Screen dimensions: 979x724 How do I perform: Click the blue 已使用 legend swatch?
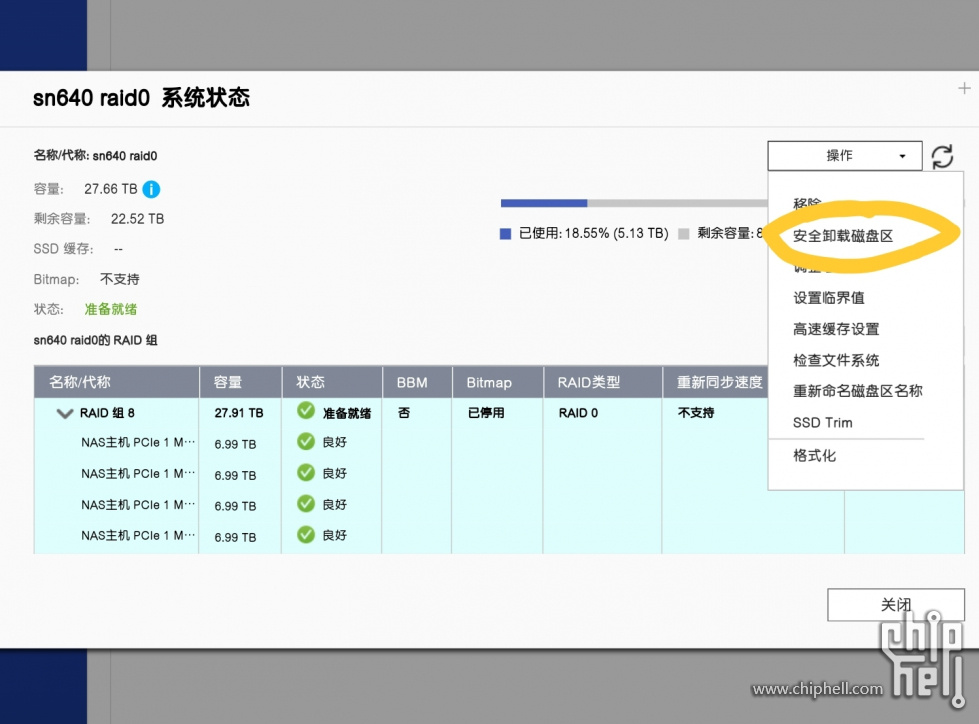click(506, 234)
